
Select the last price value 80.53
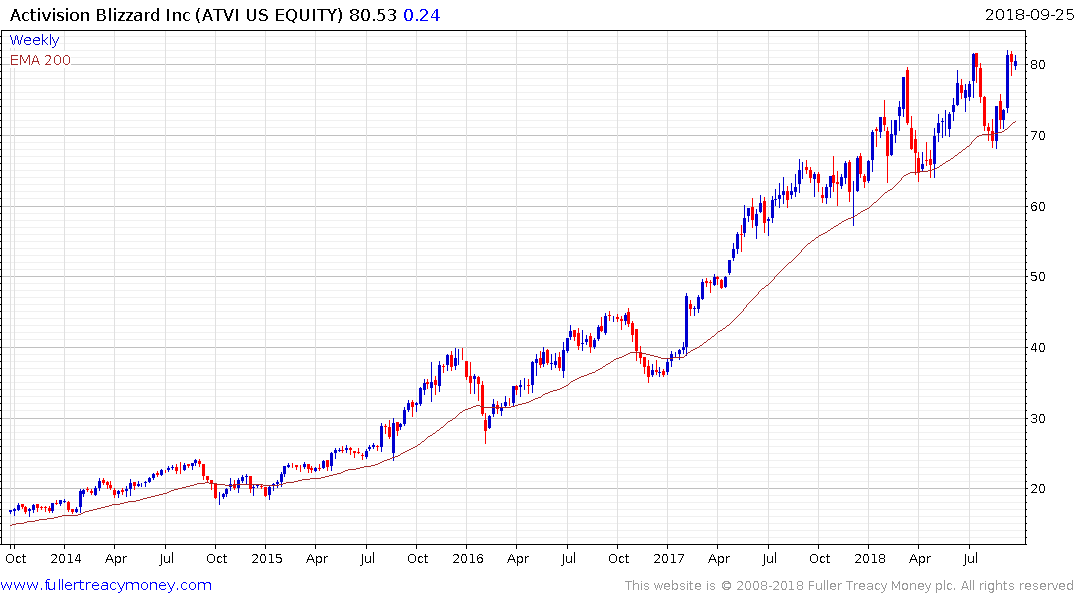point(373,15)
